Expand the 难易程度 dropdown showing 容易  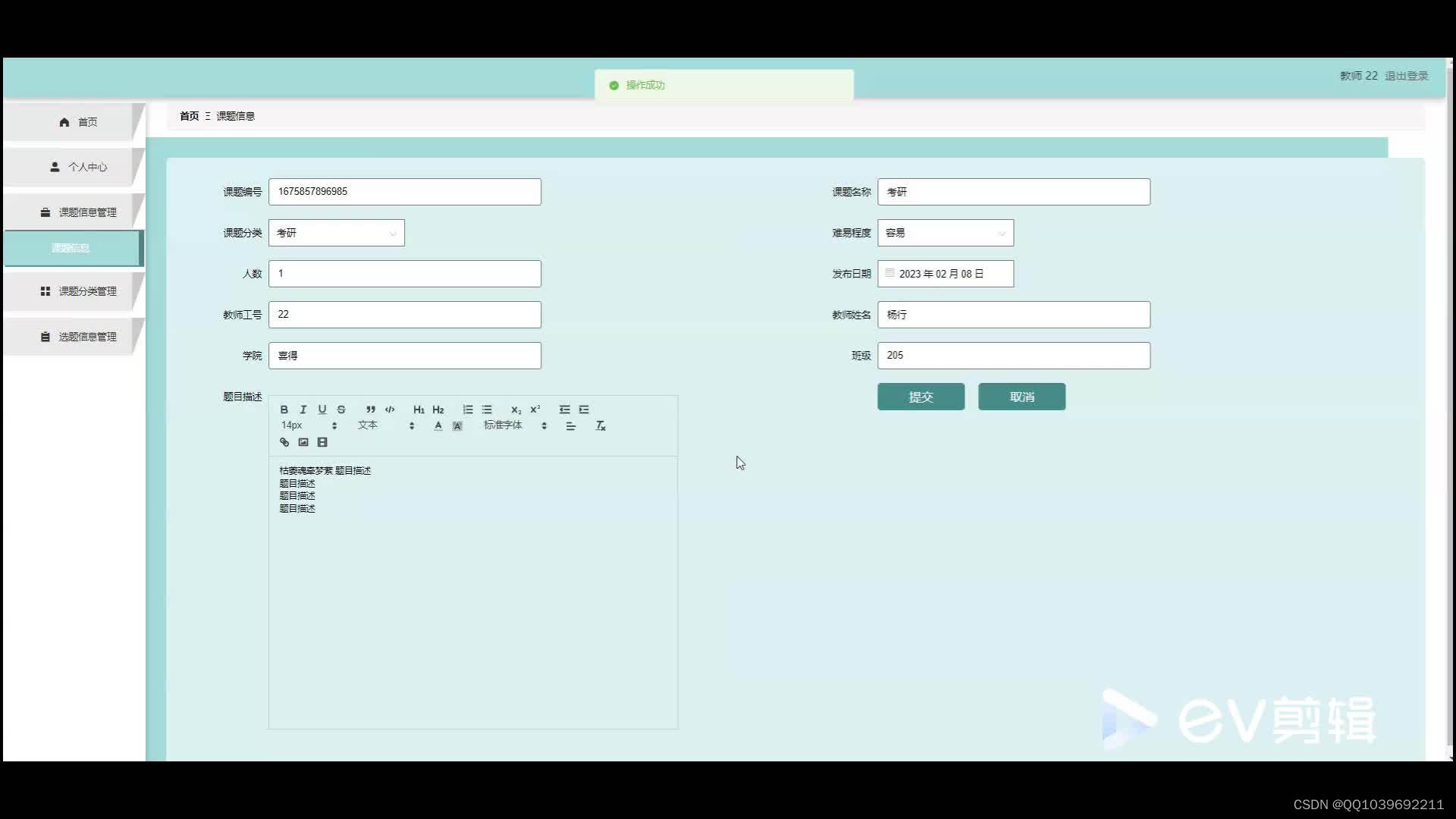click(x=946, y=233)
